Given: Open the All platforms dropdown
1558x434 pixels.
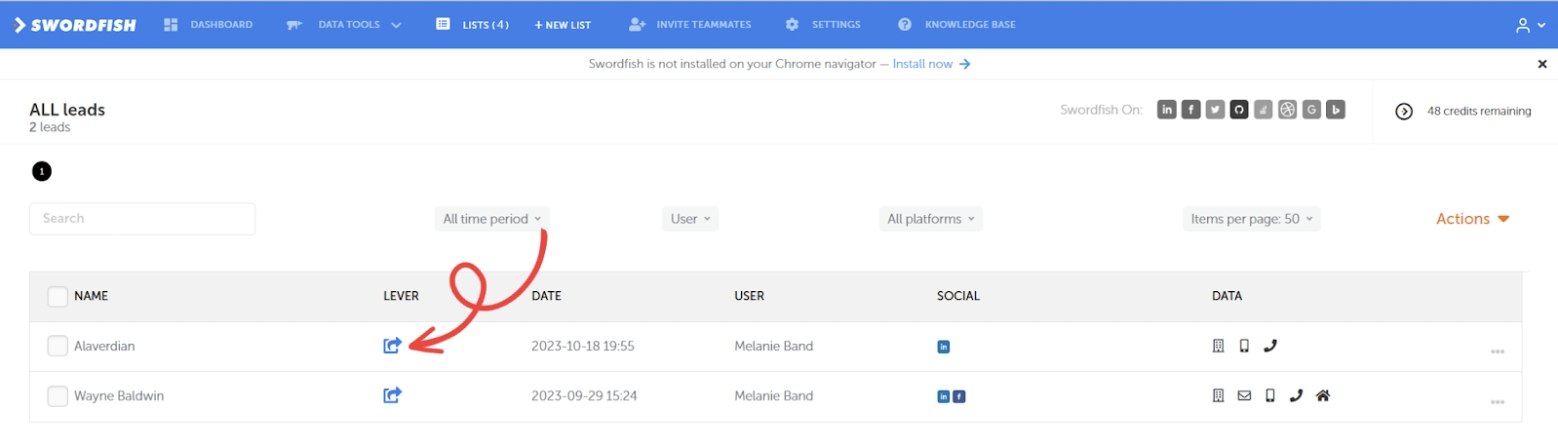Looking at the screenshot, I should pyautogui.click(x=930, y=219).
